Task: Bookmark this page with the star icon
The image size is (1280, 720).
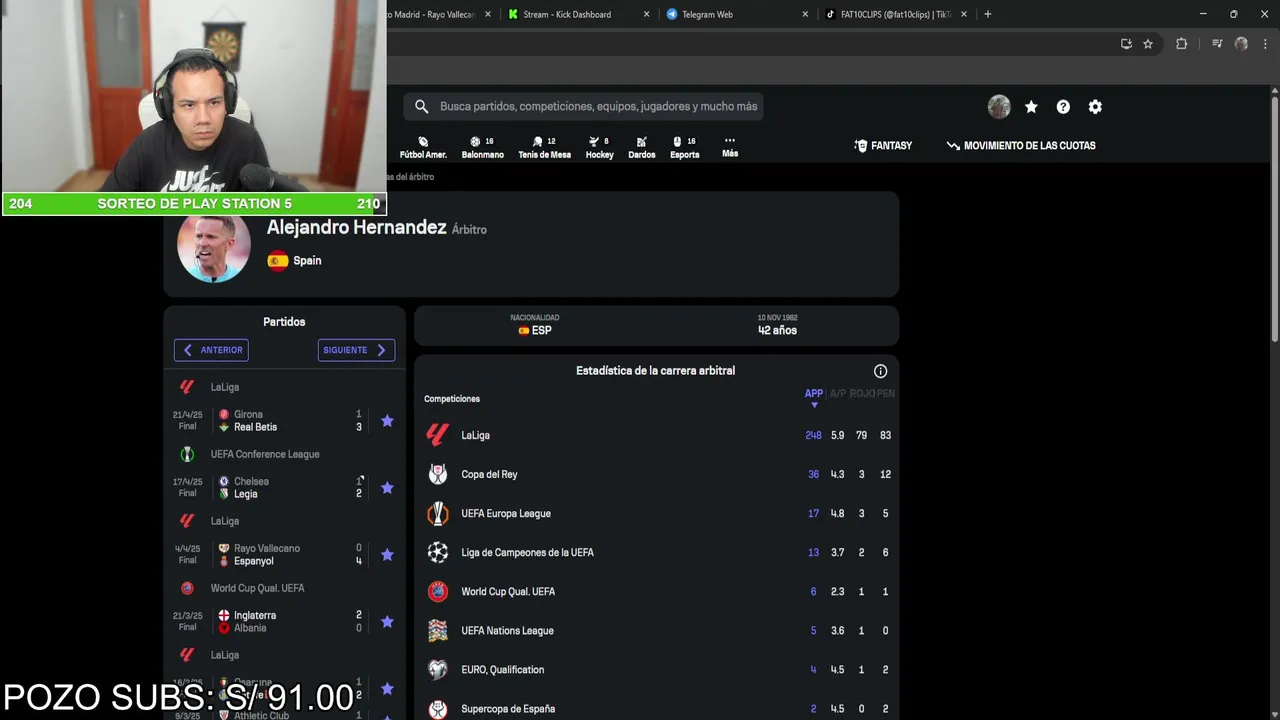Action: point(1148,44)
